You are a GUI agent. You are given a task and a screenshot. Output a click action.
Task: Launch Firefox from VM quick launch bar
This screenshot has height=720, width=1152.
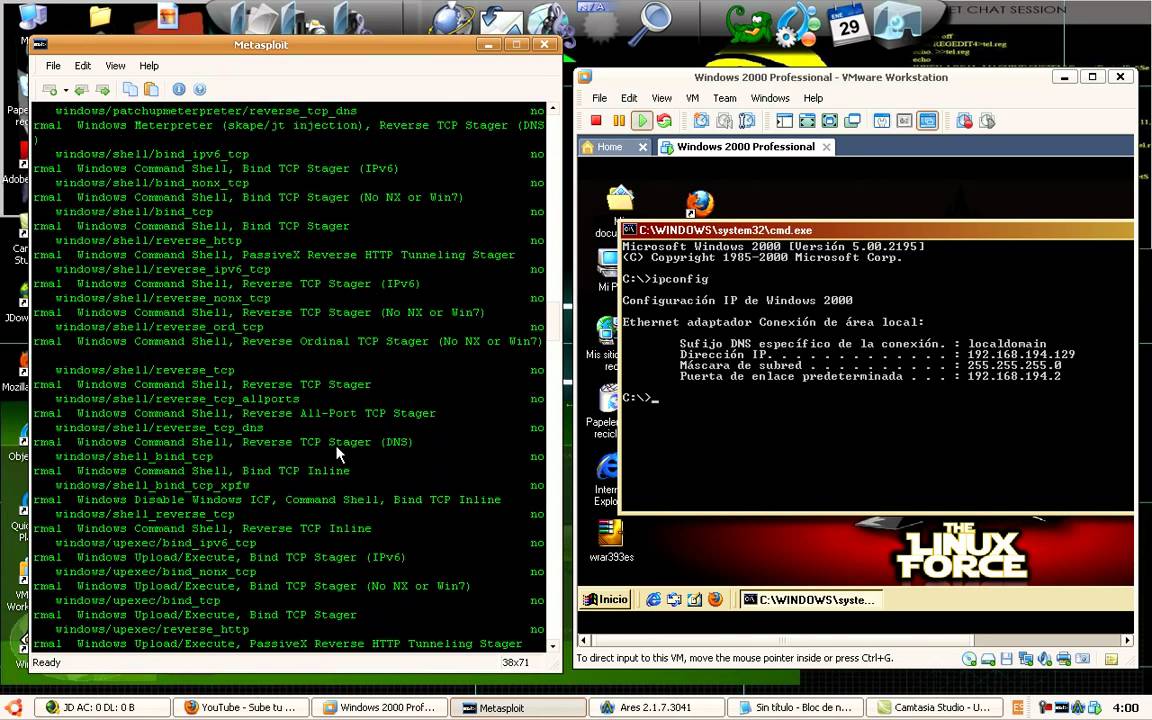[715, 600]
